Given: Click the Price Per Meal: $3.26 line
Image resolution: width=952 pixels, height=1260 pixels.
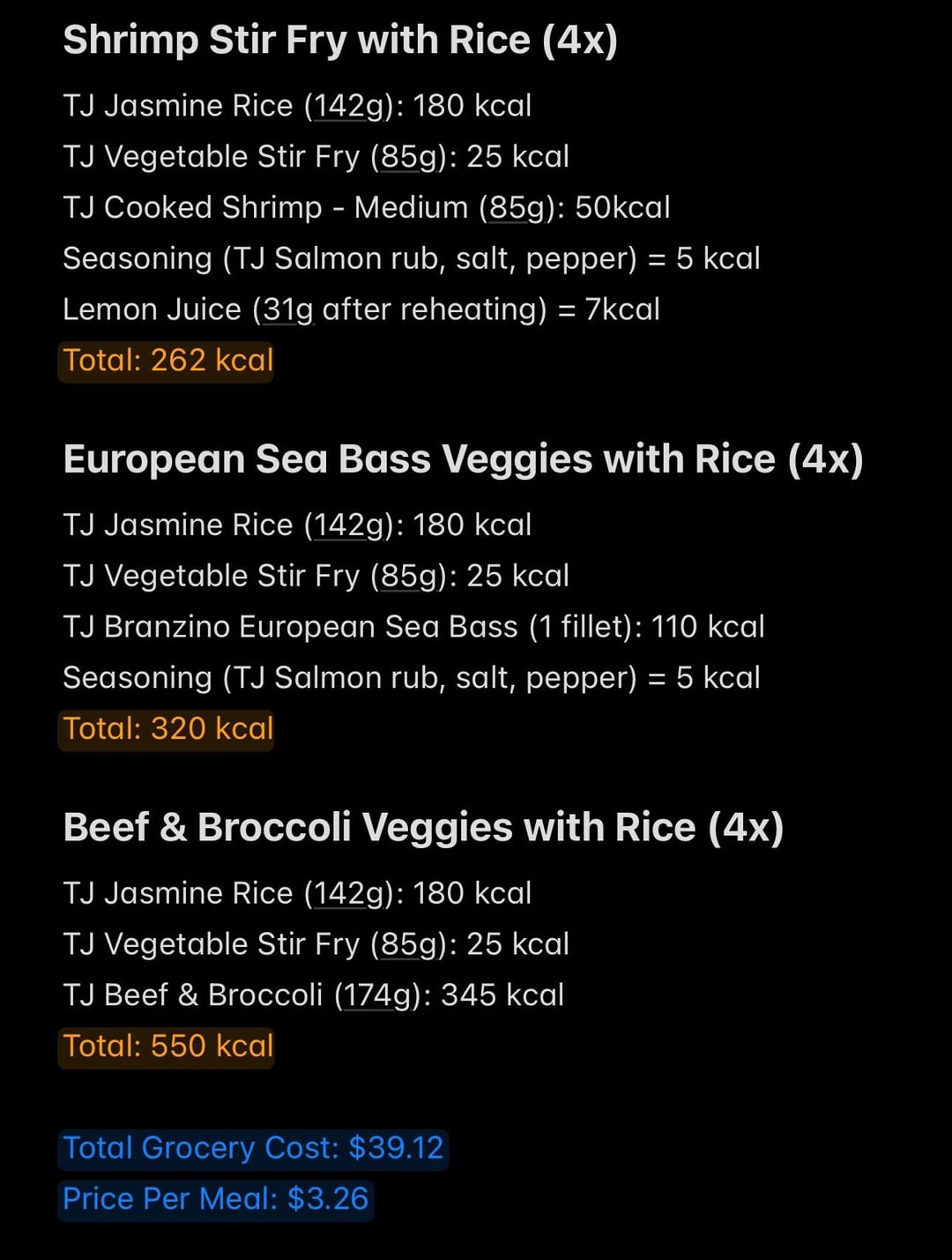Looking at the screenshot, I should tap(215, 1199).
